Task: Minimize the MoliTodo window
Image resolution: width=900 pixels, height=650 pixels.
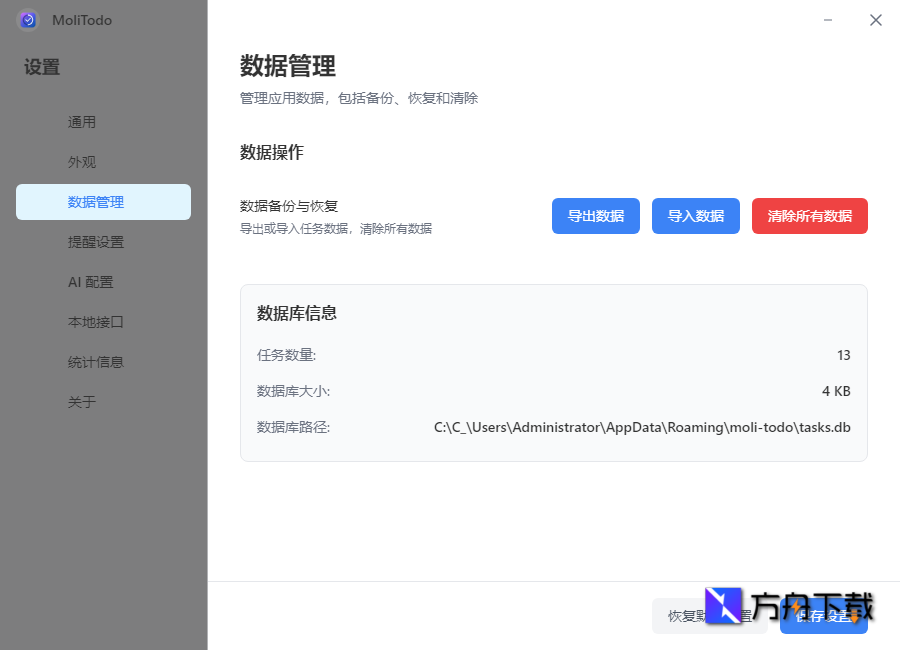Action: tap(827, 19)
